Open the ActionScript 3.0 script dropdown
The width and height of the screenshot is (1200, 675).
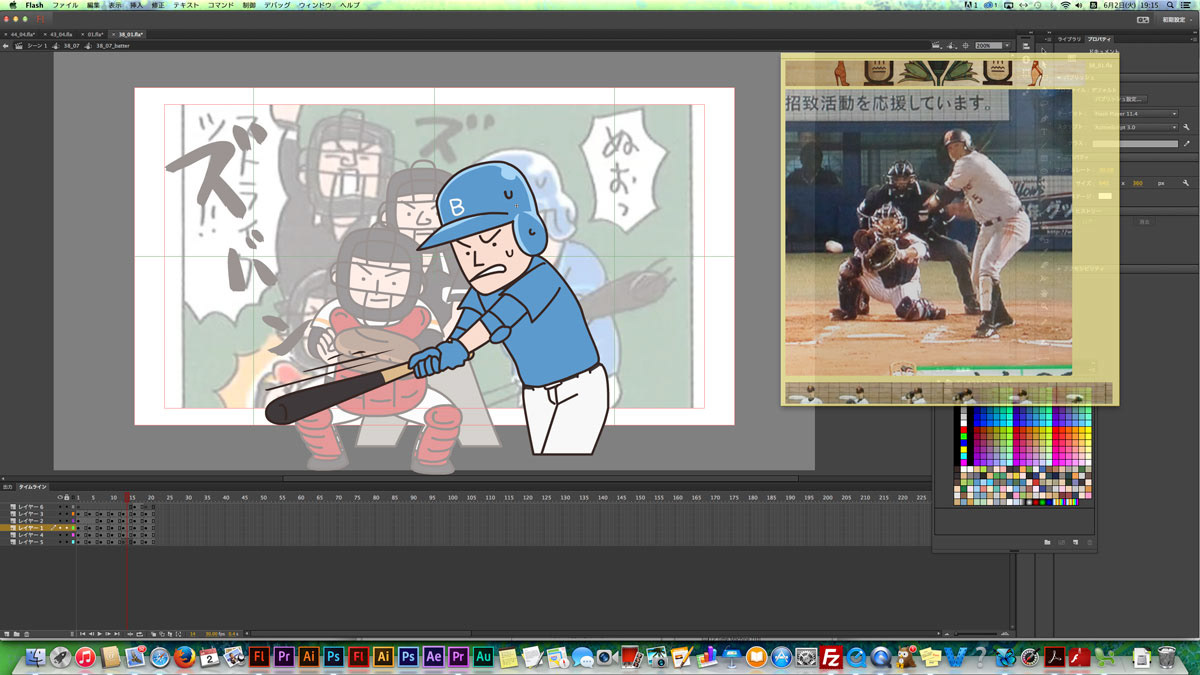click(x=1136, y=127)
